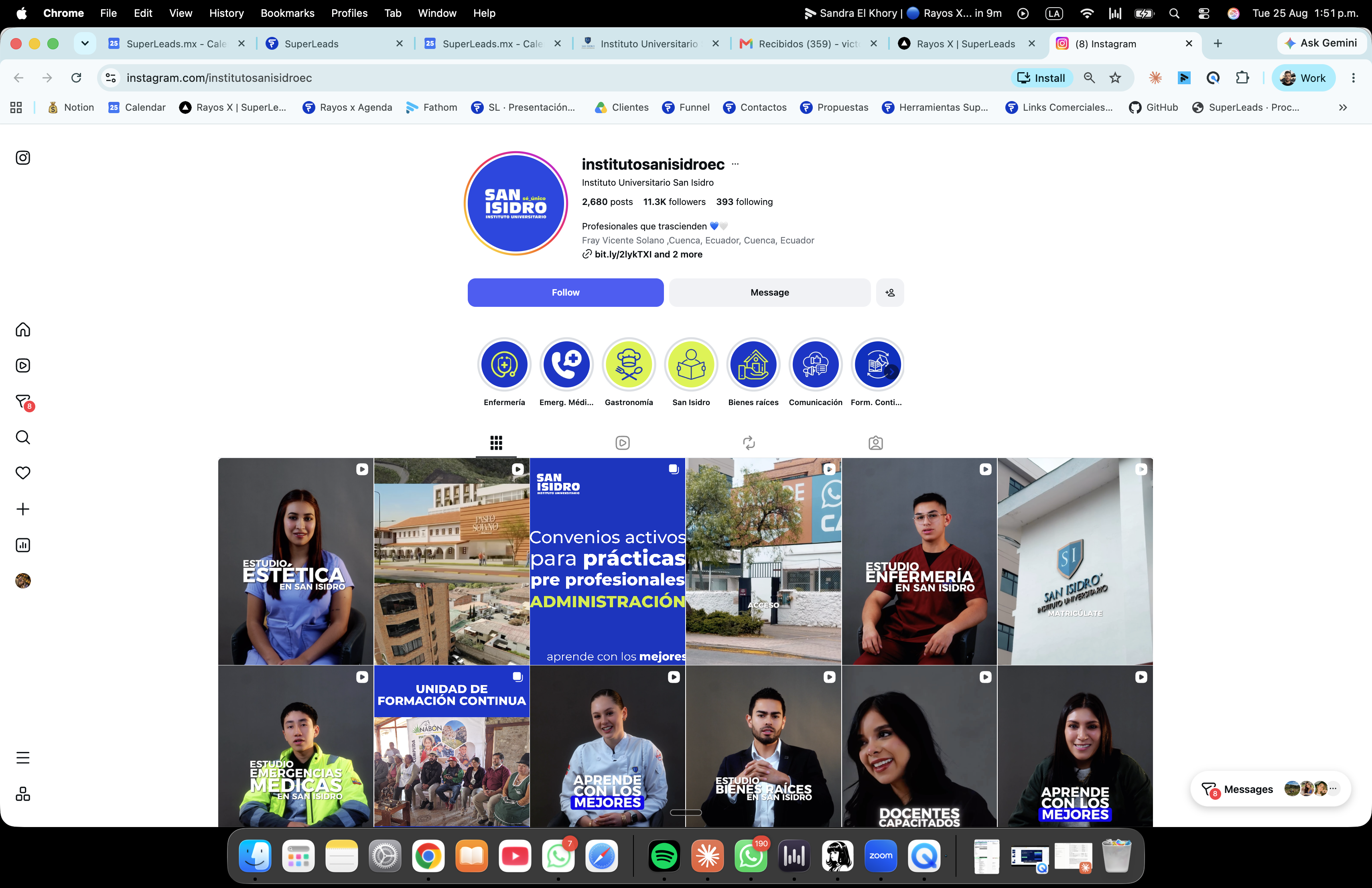Click the Message button on profile
1372x888 pixels.
point(769,293)
